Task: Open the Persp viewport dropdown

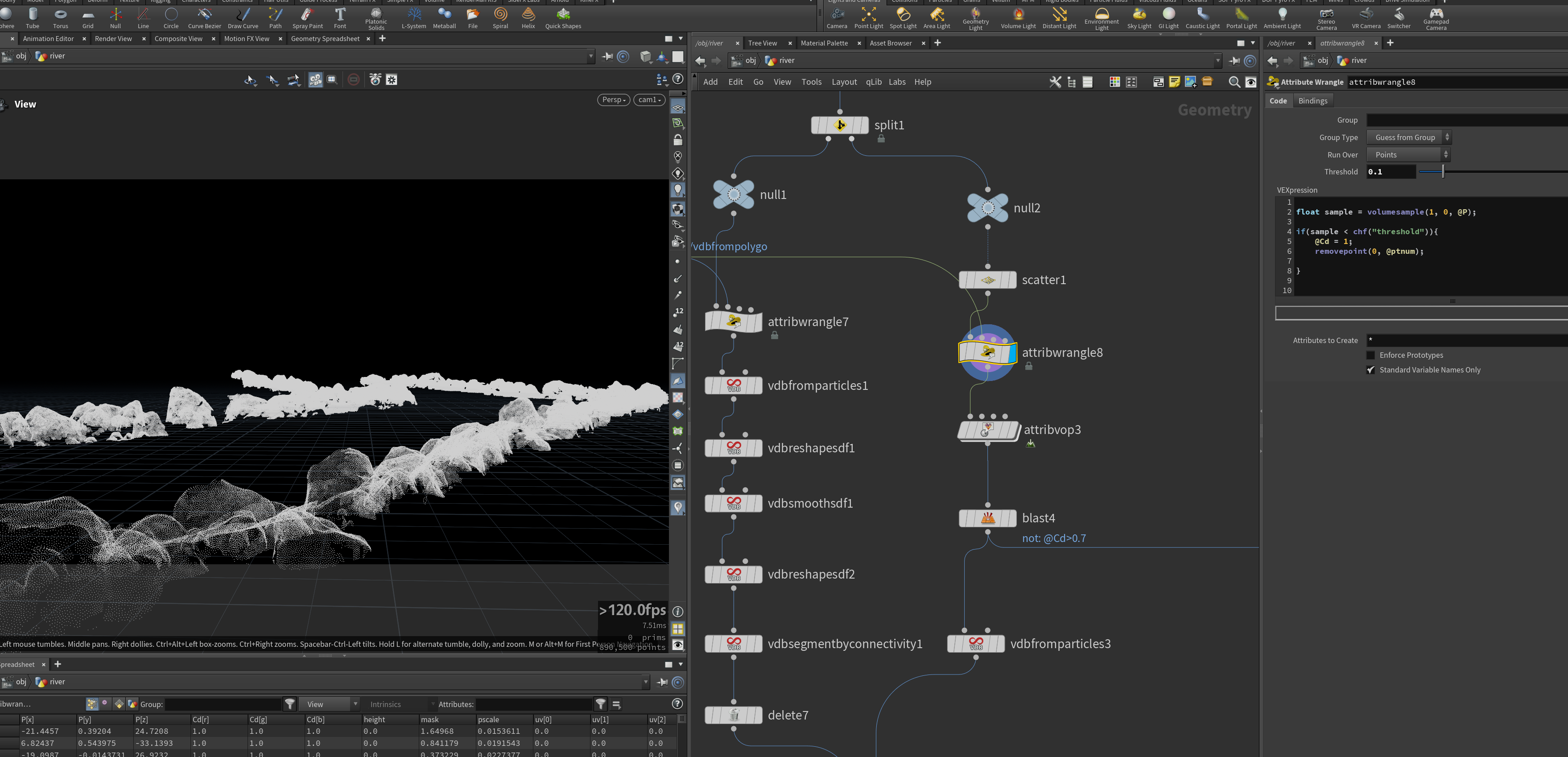Action: click(613, 100)
